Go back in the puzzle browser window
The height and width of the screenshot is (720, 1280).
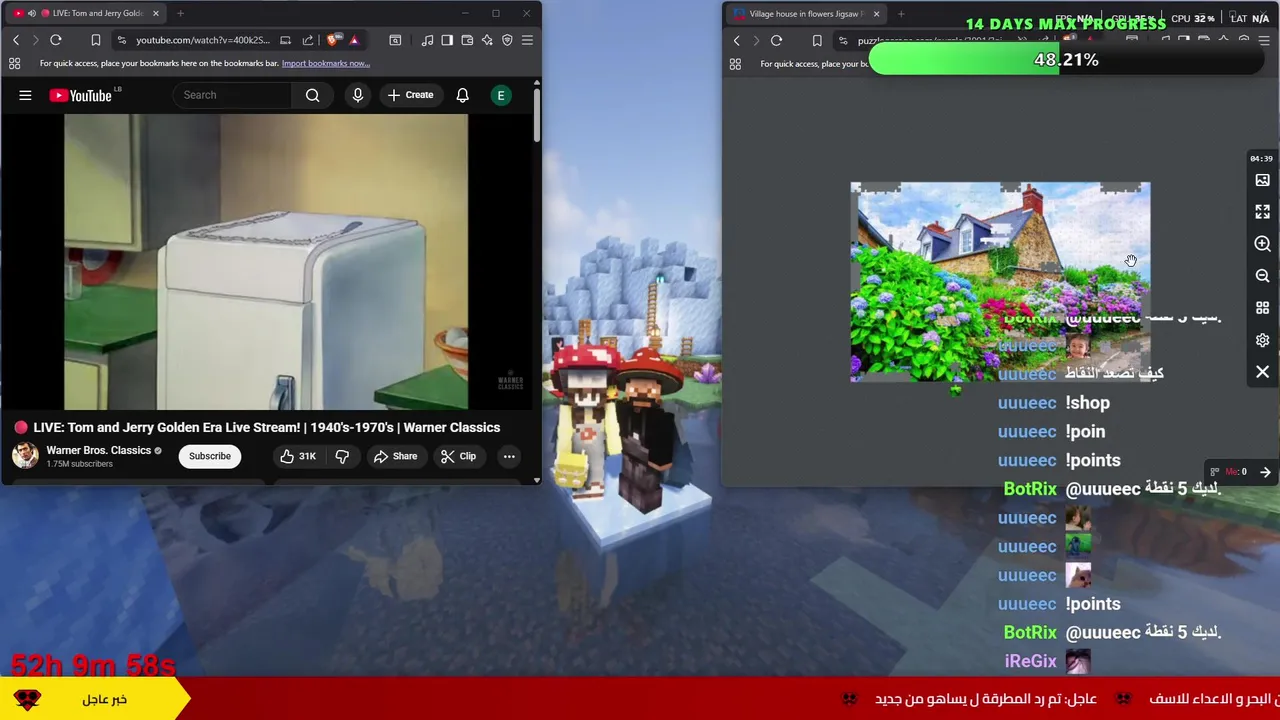tap(737, 41)
